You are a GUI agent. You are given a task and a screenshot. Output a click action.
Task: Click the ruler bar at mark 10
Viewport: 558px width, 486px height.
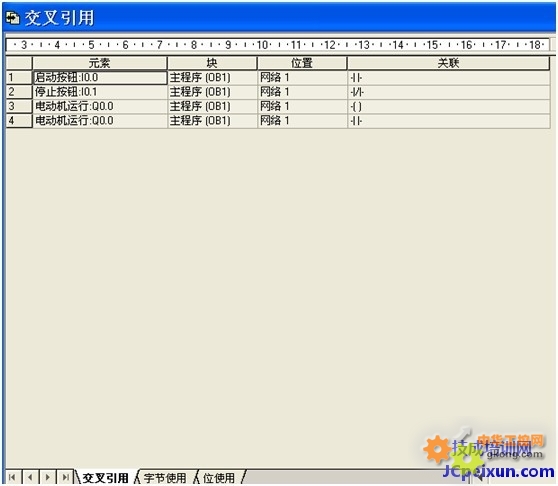pos(263,45)
